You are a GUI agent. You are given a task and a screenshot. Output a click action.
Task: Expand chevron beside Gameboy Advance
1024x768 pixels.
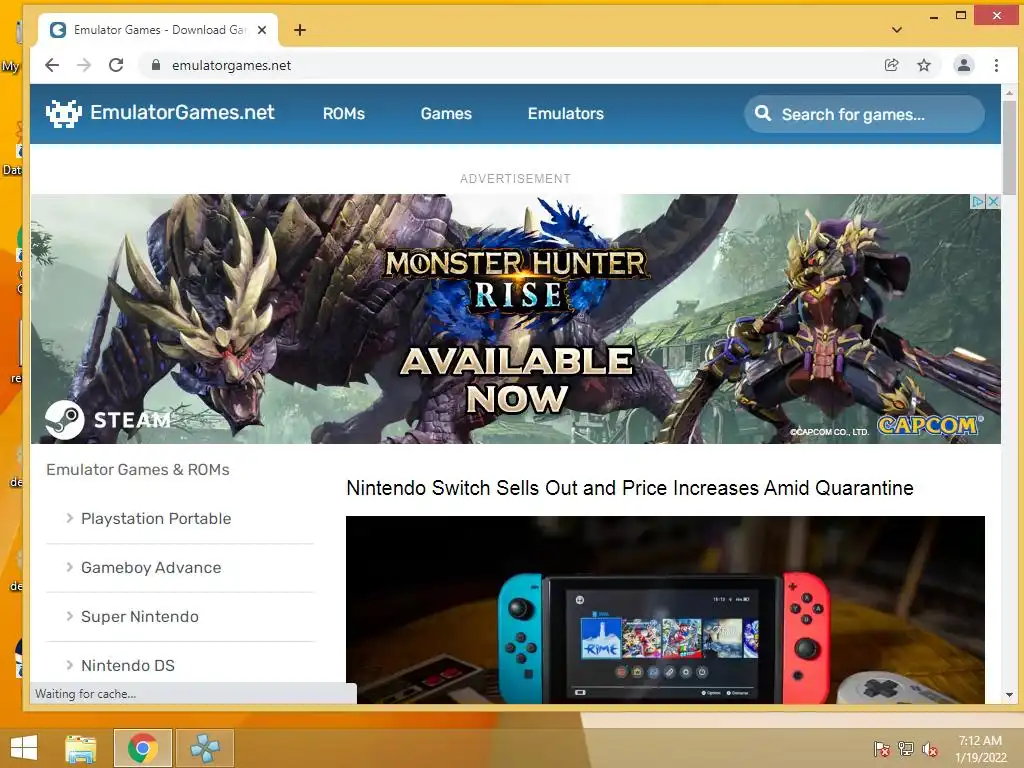pos(69,567)
